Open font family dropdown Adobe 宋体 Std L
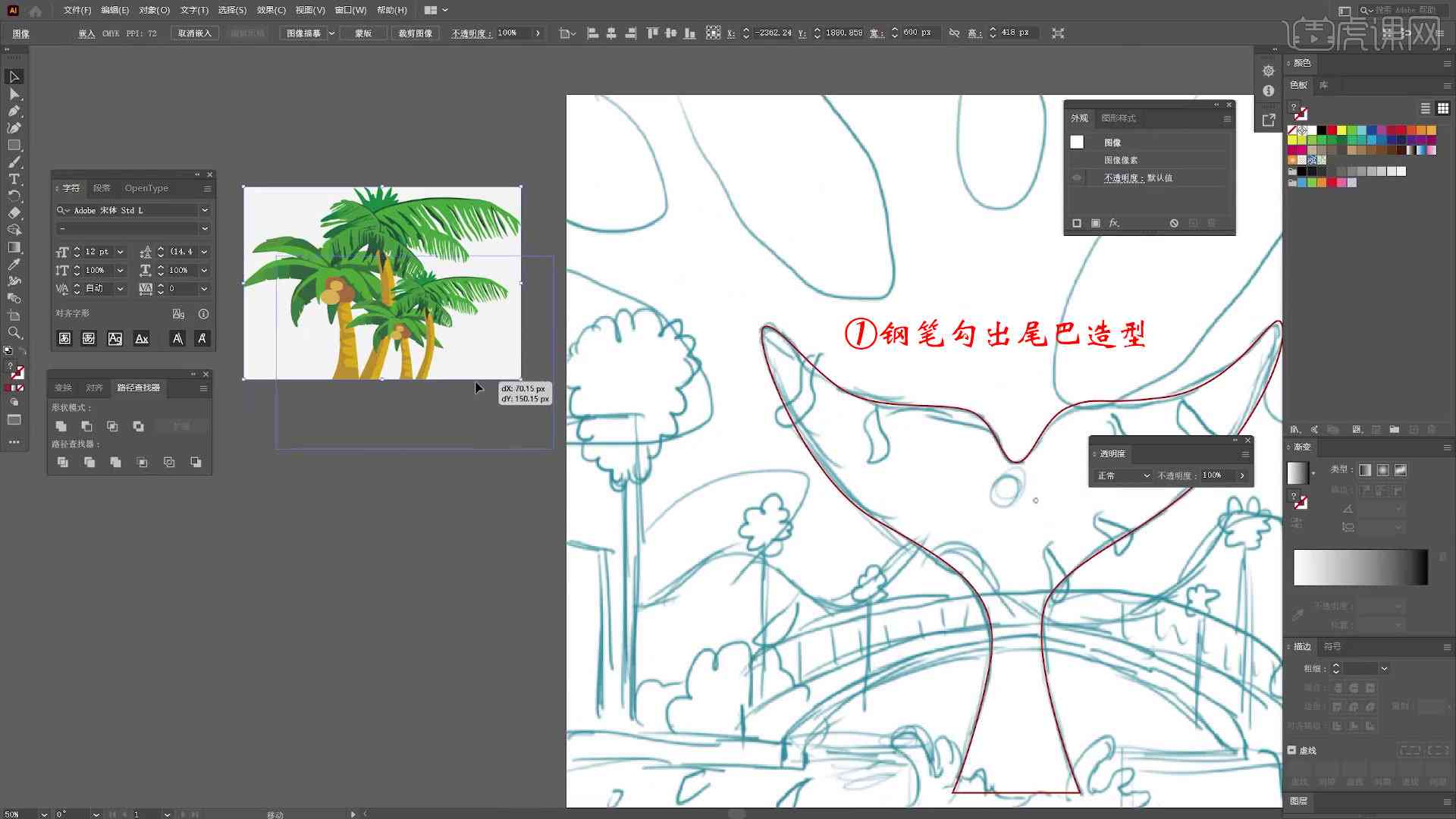Image resolution: width=1456 pixels, height=819 pixels. point(205,210)
